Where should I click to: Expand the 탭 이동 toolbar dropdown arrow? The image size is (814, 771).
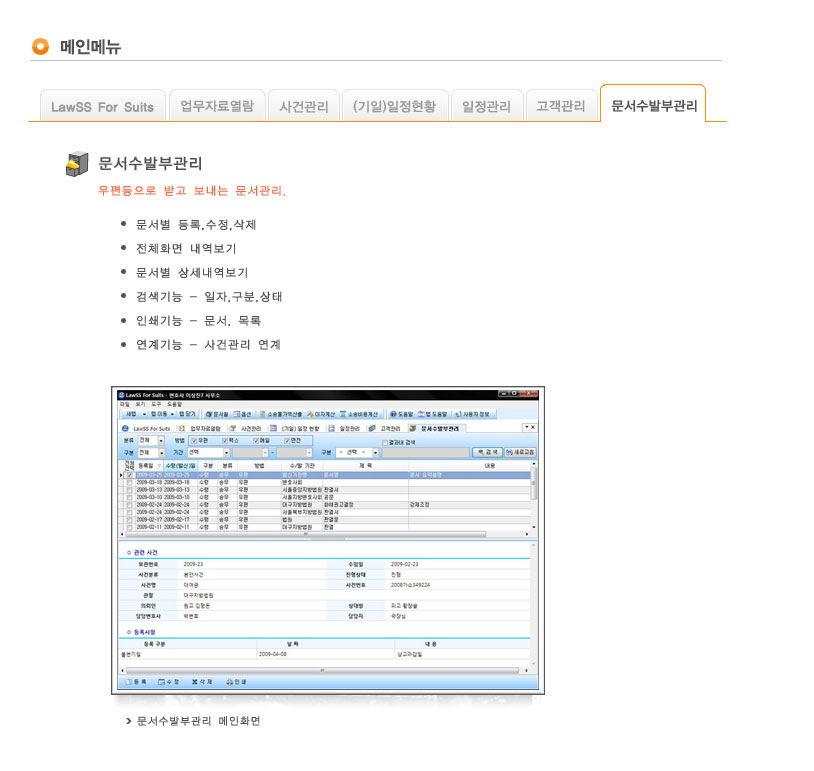pos(172,414)
